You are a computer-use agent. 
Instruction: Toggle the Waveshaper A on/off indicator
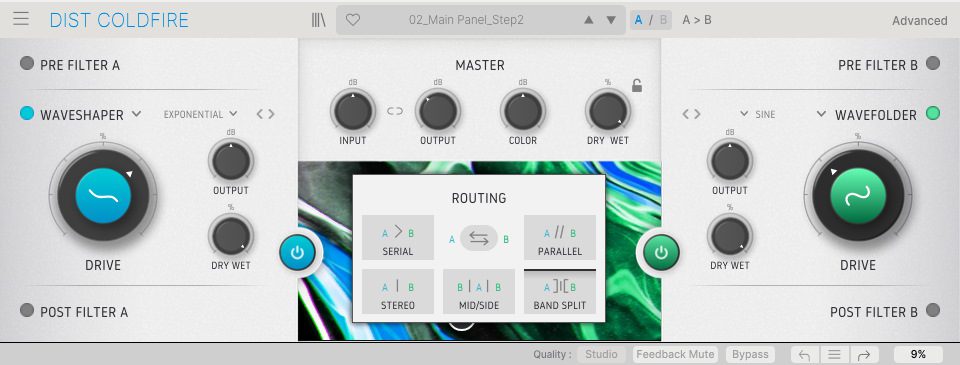point(27,113)
